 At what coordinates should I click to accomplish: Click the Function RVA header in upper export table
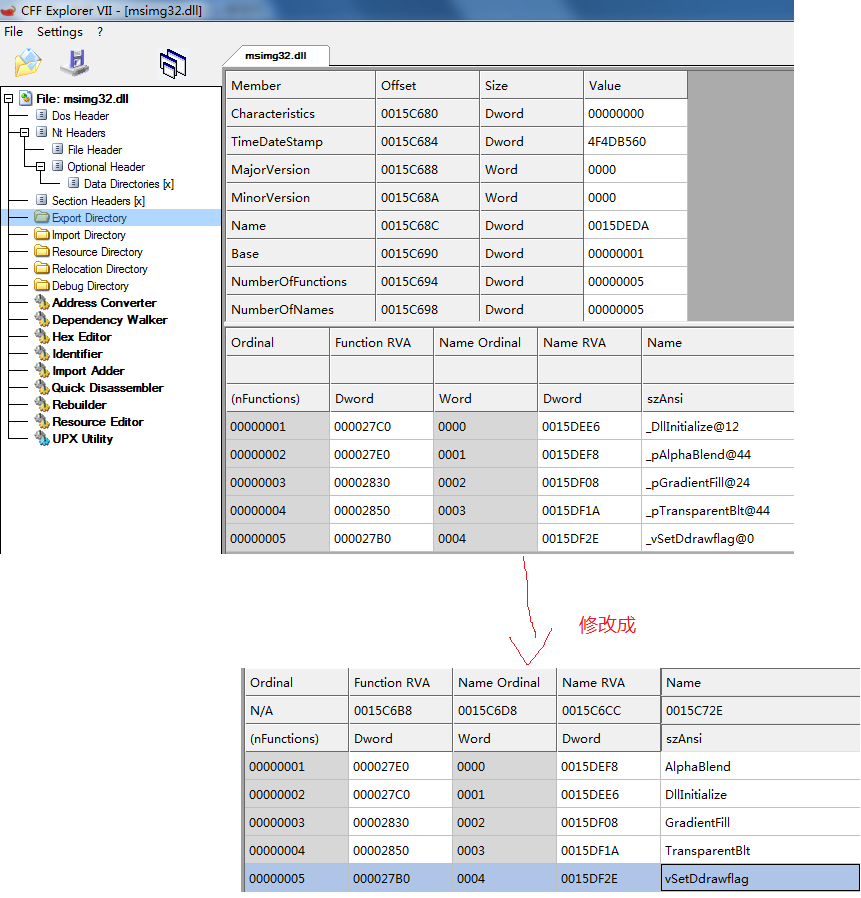382,342
